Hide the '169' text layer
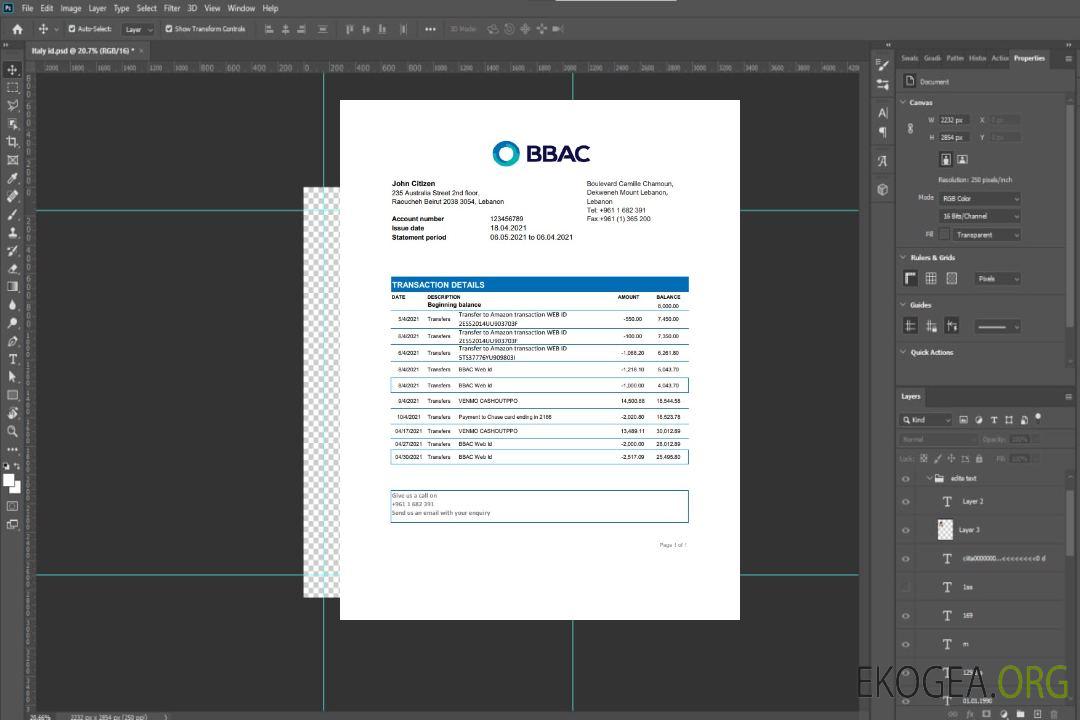 [x=906, y=616]
